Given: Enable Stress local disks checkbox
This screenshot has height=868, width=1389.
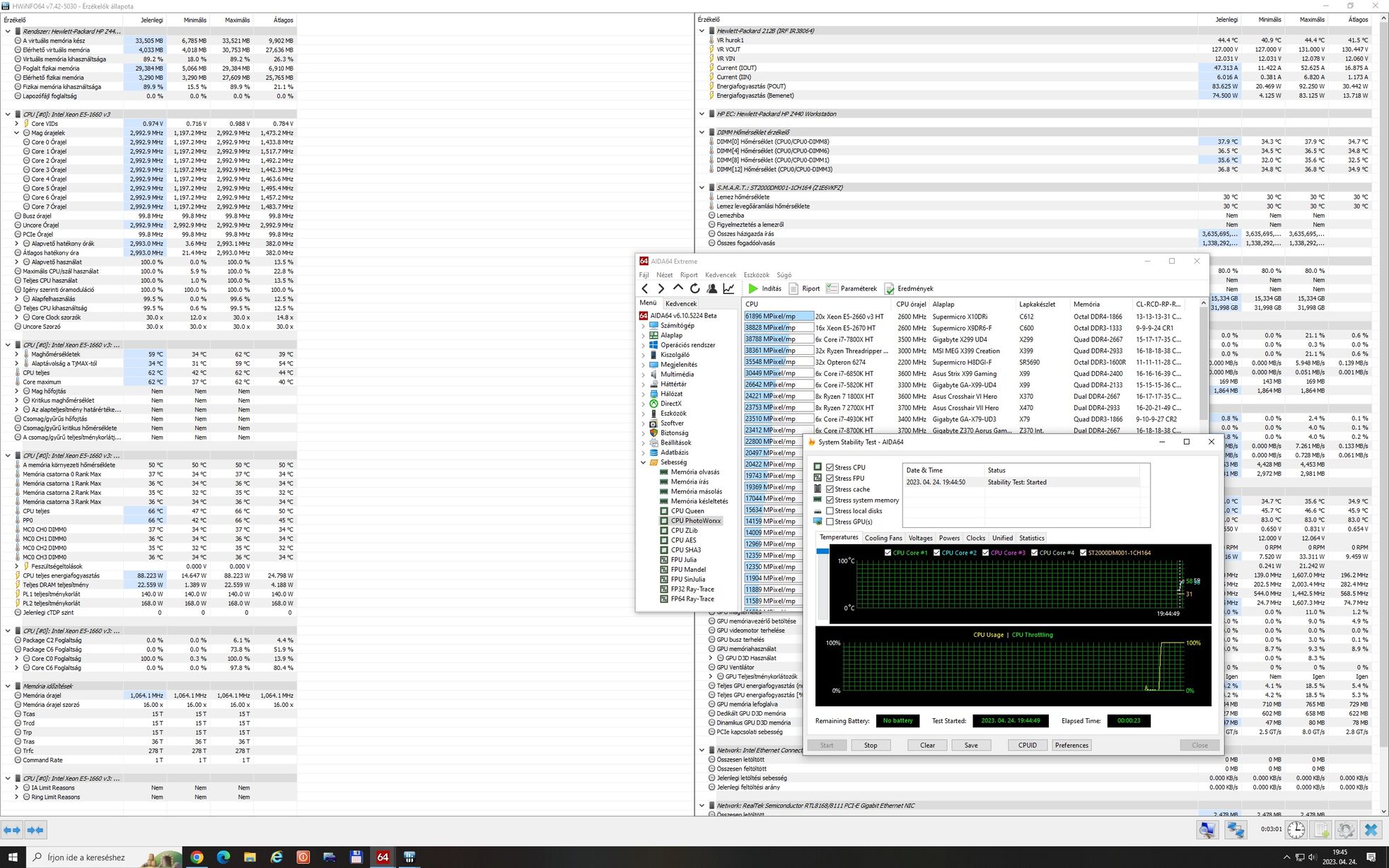Looking at the screenshot, I should click(830, 511).
